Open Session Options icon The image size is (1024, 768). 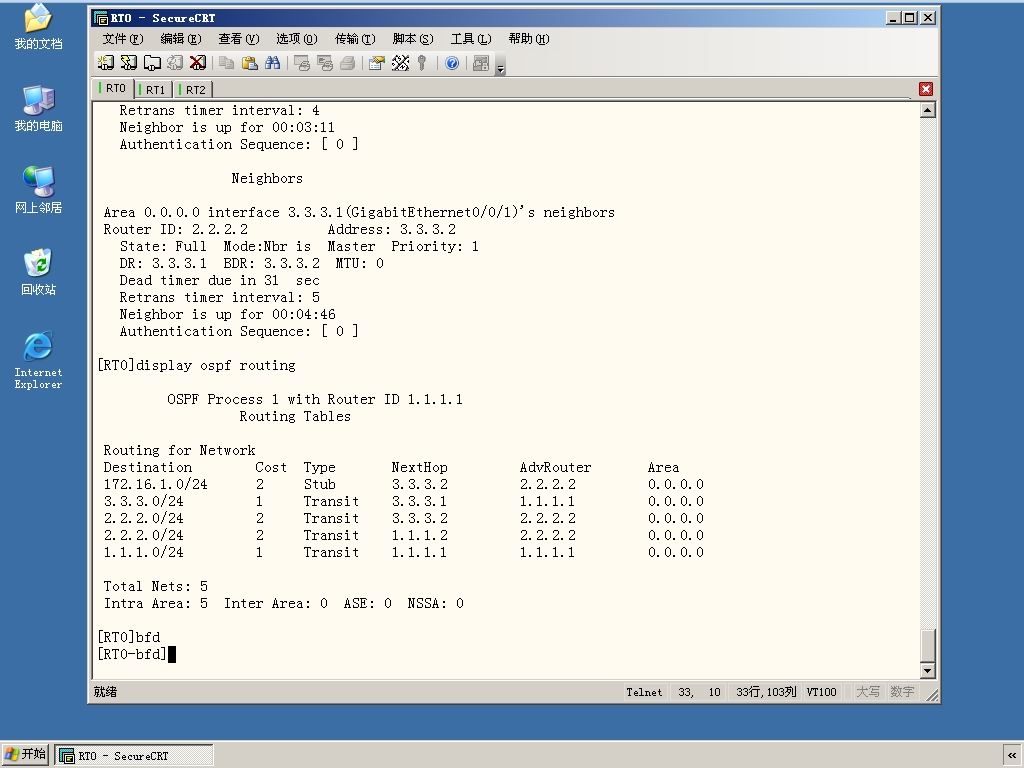point(376,63)
